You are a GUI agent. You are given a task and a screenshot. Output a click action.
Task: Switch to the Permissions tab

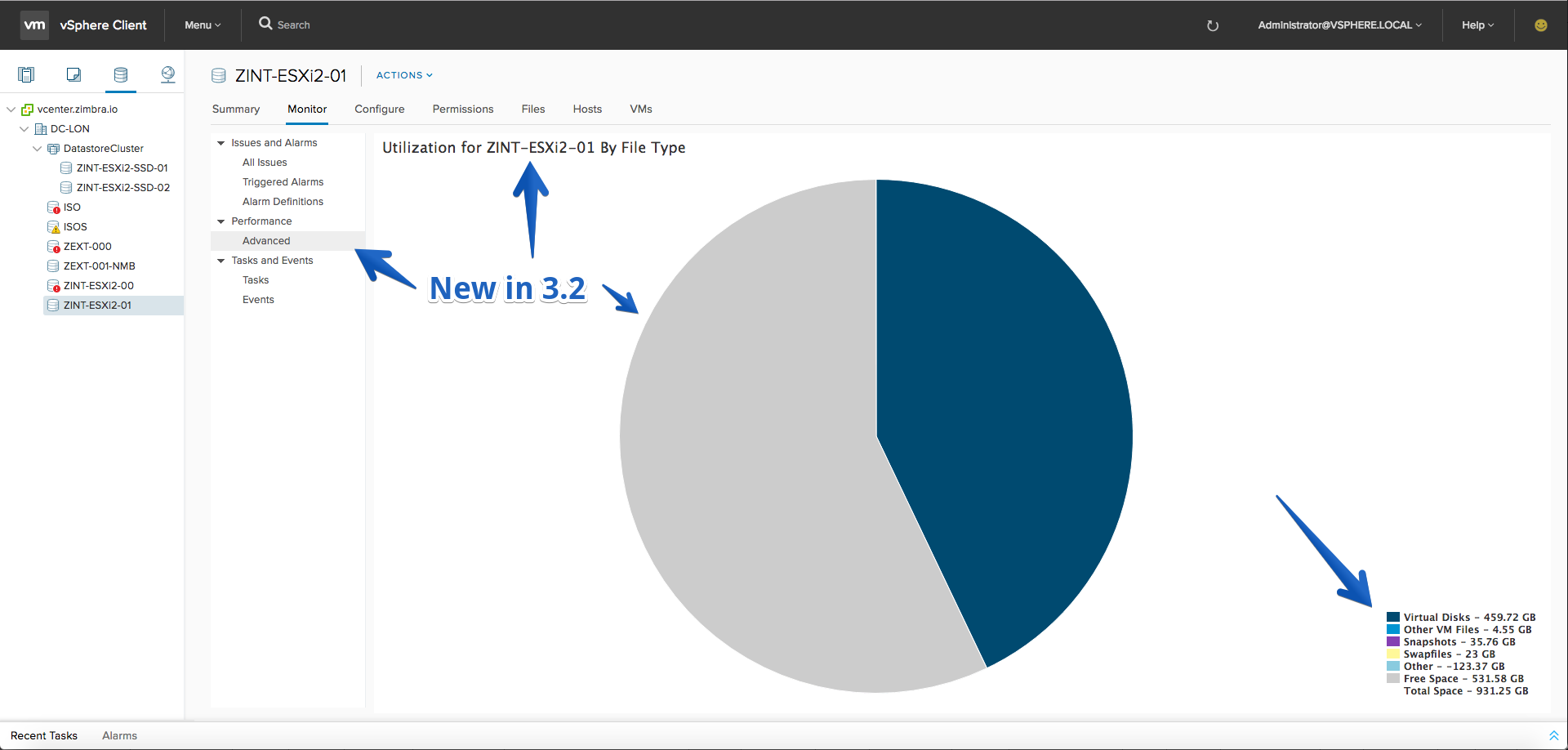(463, 109)
